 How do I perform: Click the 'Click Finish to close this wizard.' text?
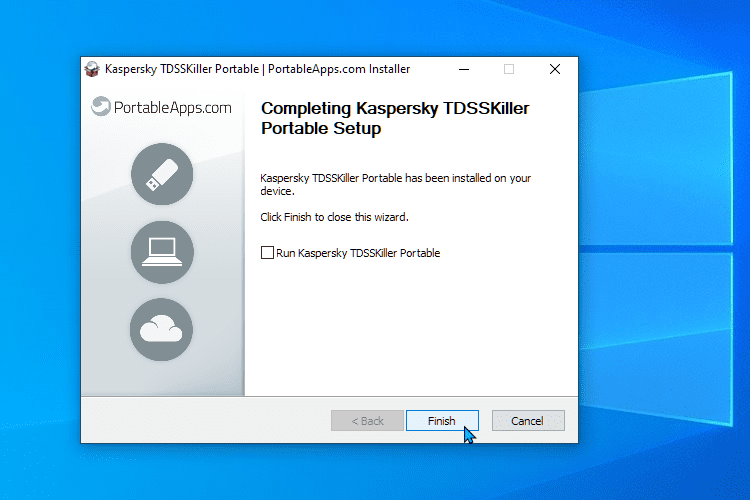click(x=334, y=217)
